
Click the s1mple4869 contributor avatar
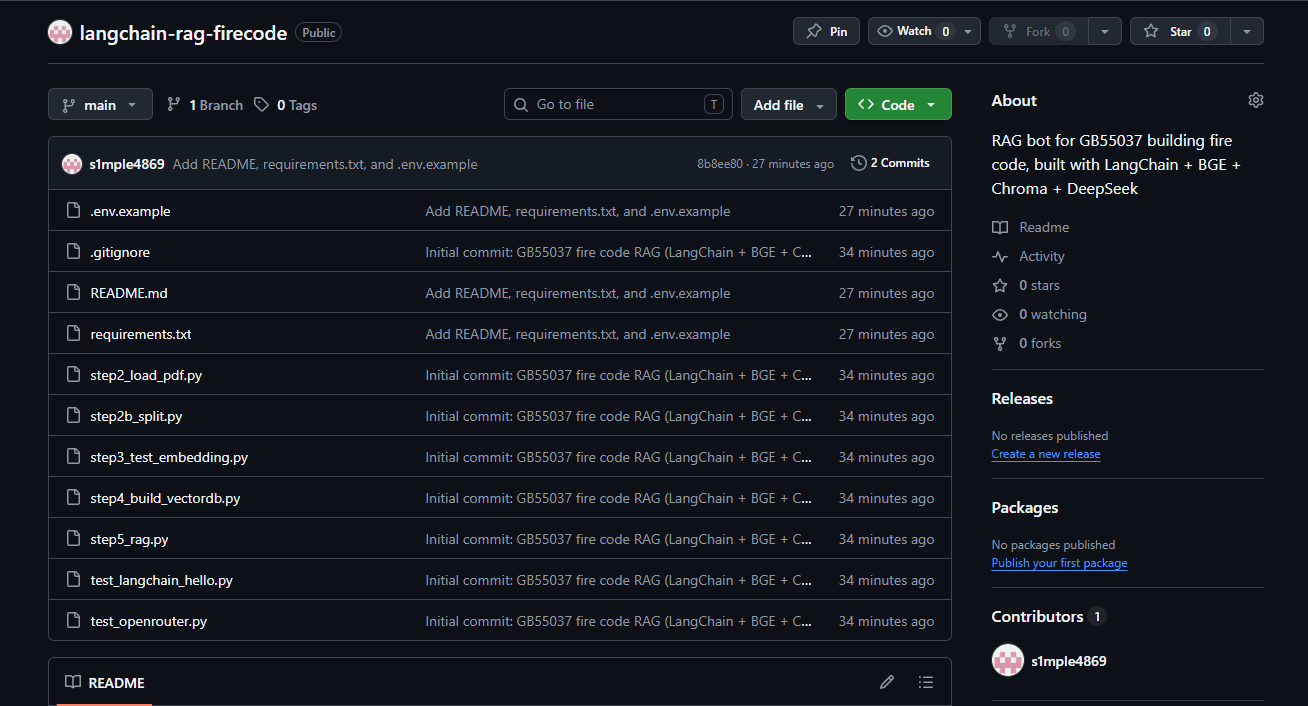pyautogui.click(x=1008, y=660)
